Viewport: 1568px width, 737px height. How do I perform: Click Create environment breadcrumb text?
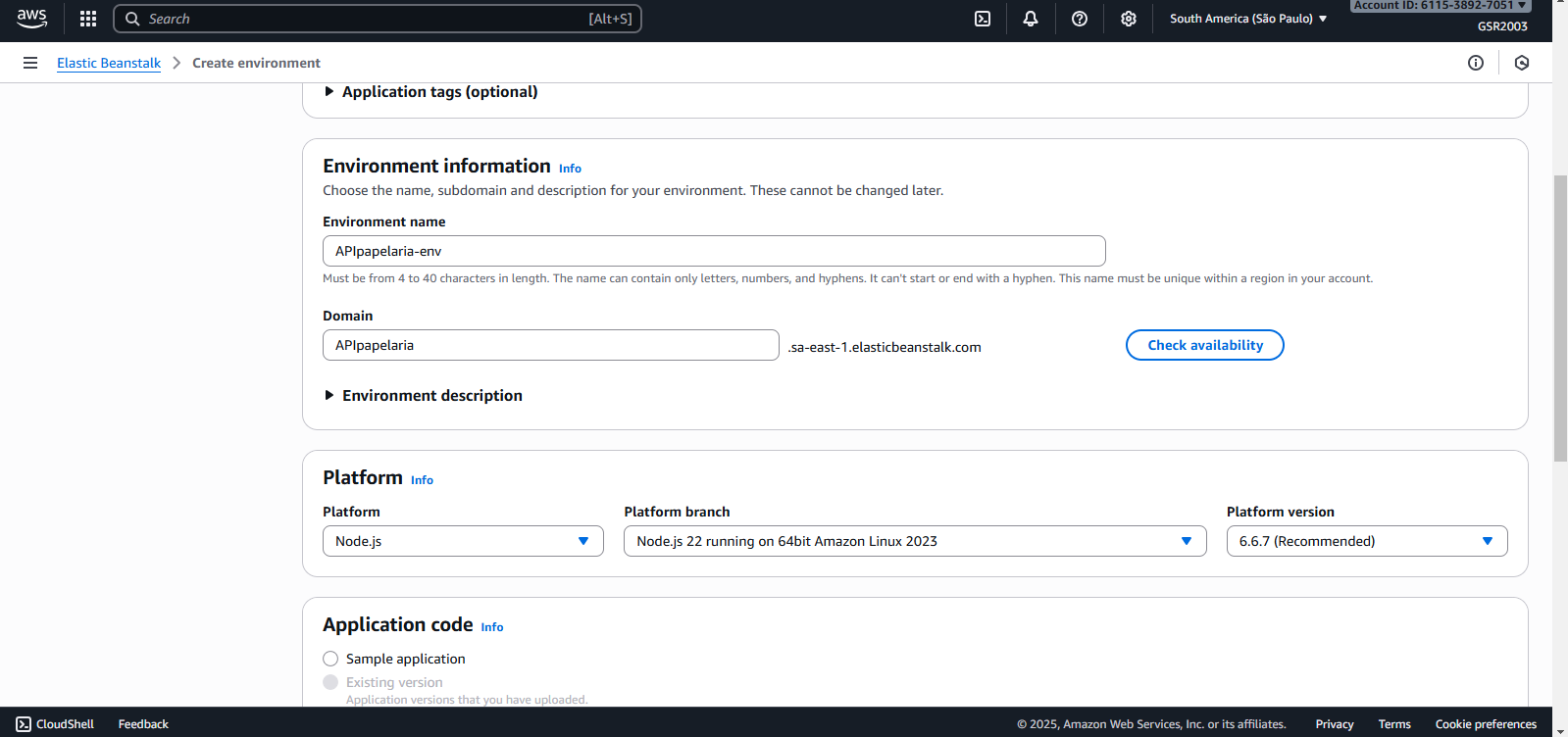256,63
